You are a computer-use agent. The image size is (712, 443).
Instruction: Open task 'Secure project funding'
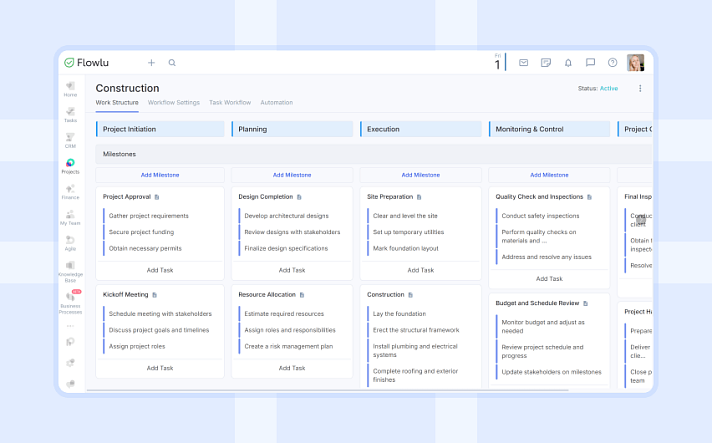coord(141,232)
